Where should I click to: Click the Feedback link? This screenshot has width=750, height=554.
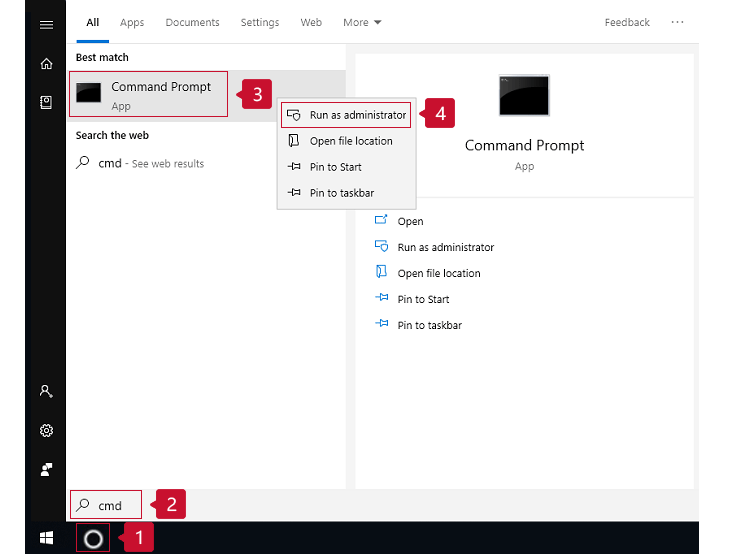pos(627,22)
